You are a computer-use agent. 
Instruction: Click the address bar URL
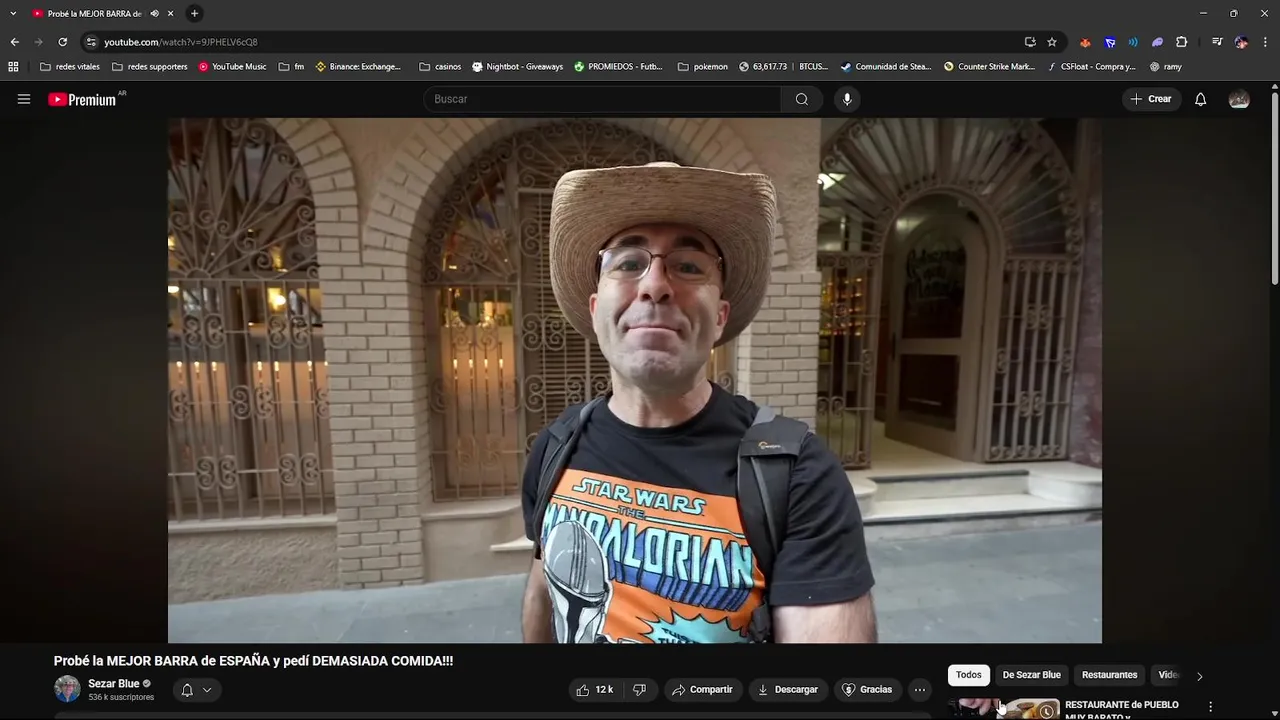pyautogui.click(x=181, y=42)
